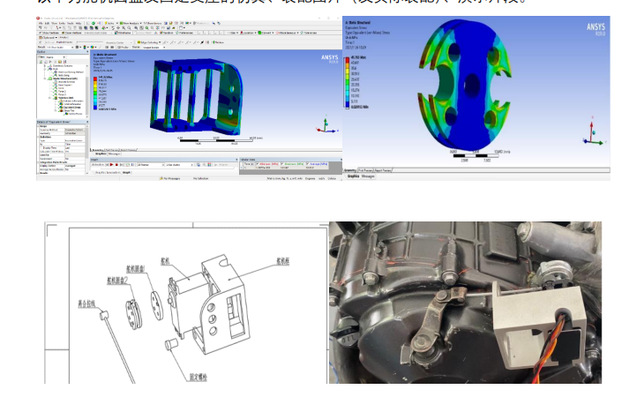This screenshot has height=412, width=639.
Task: Collapse the Static Structural tree node
Action: [47, 79]
